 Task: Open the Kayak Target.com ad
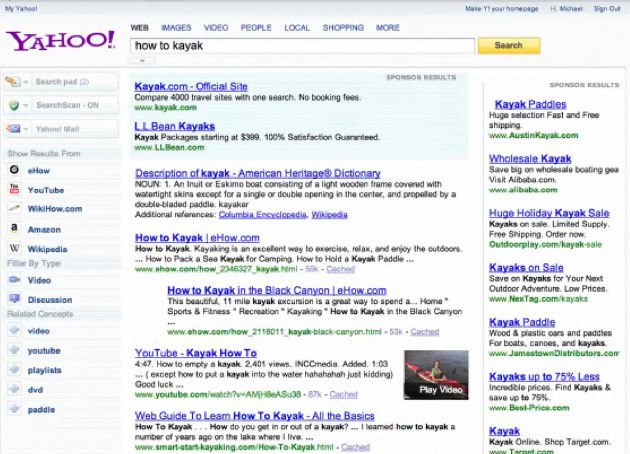[504, 431]
